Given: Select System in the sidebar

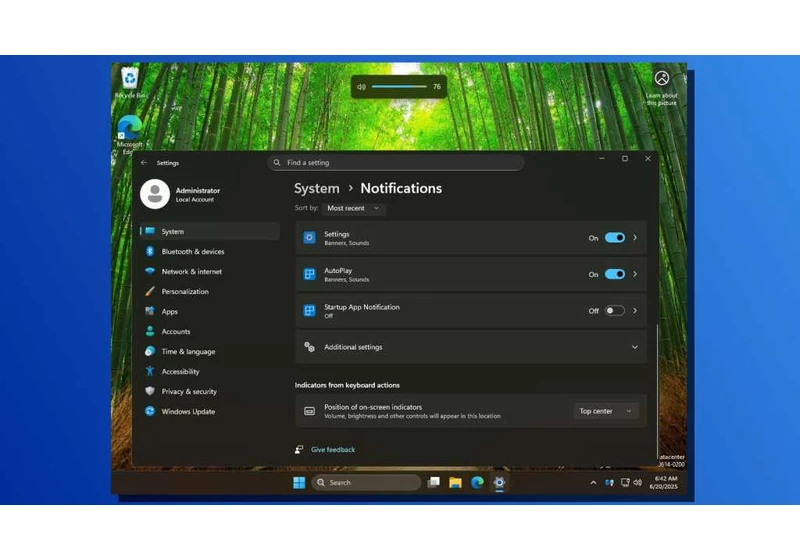Looking at the screenshot, I should (x=210, y=232).
